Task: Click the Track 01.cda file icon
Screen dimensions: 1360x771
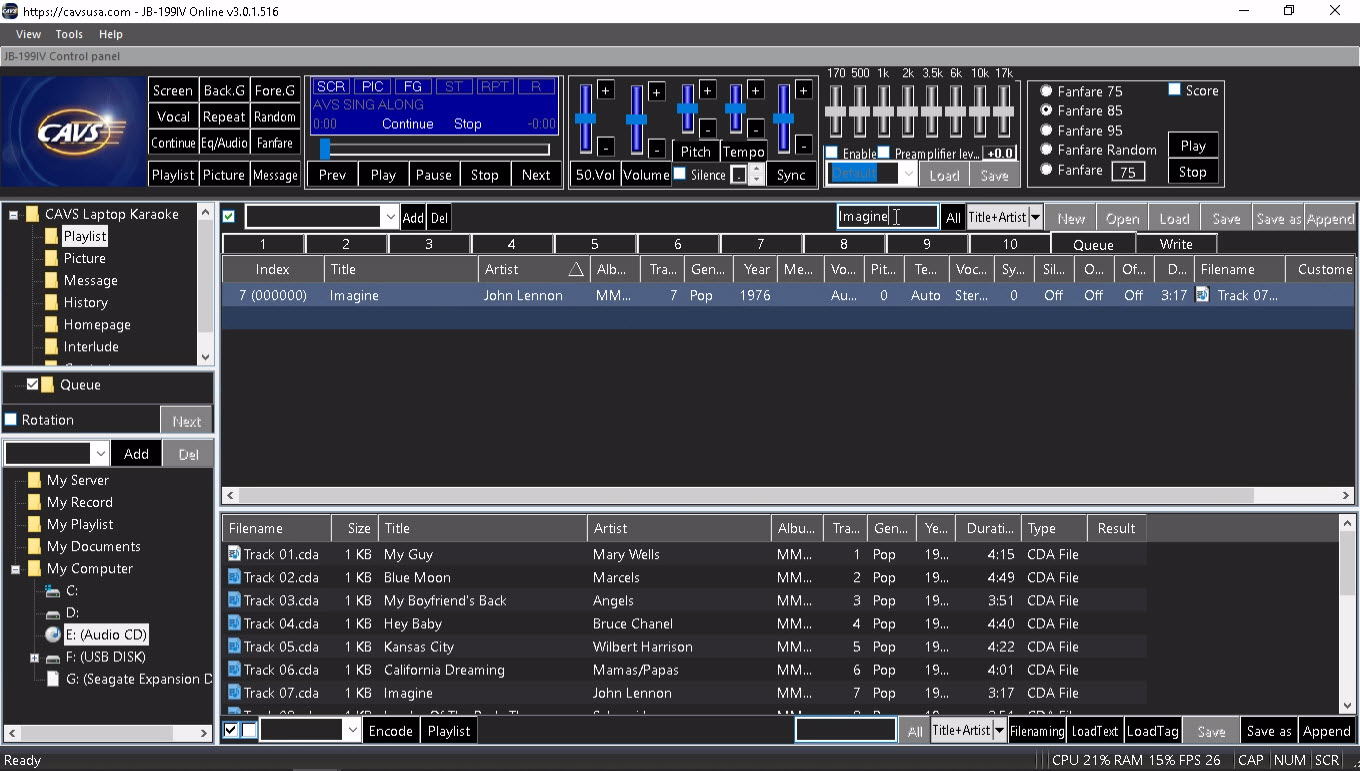Action: point(235,554)
